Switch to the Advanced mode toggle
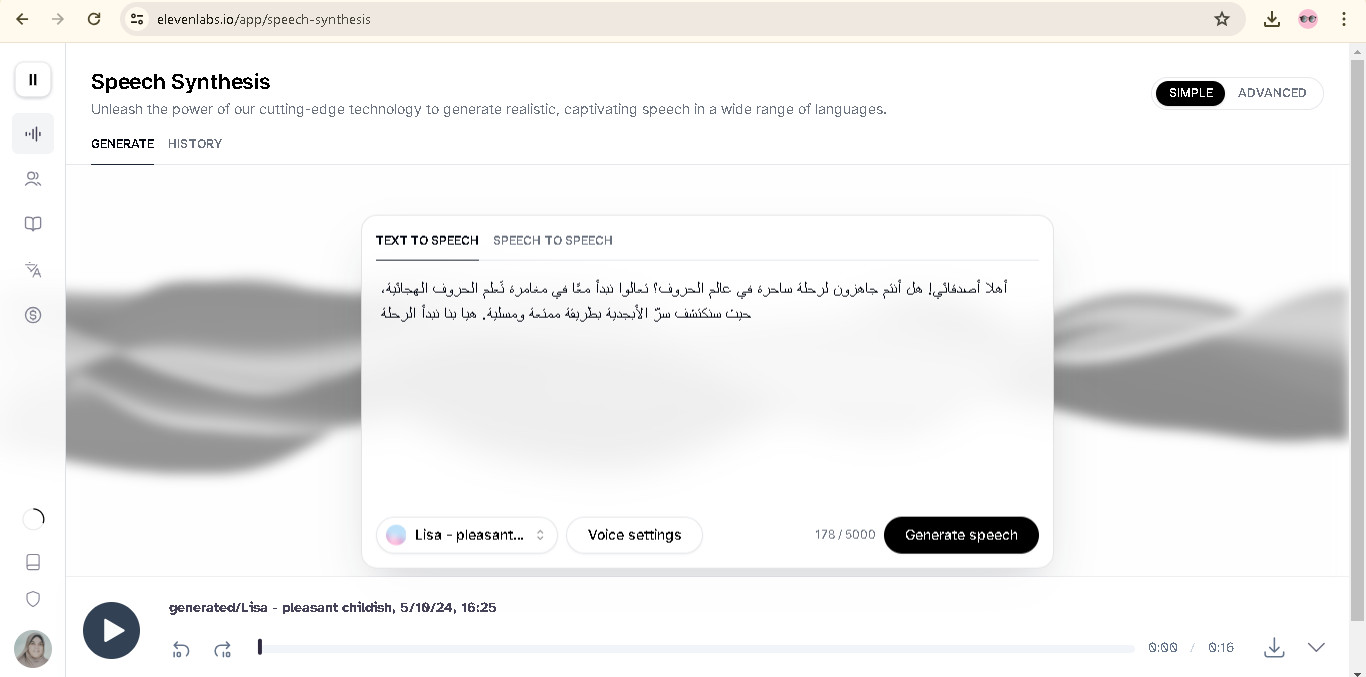Screen dimensions: 1366x677 coord(1272,93)
